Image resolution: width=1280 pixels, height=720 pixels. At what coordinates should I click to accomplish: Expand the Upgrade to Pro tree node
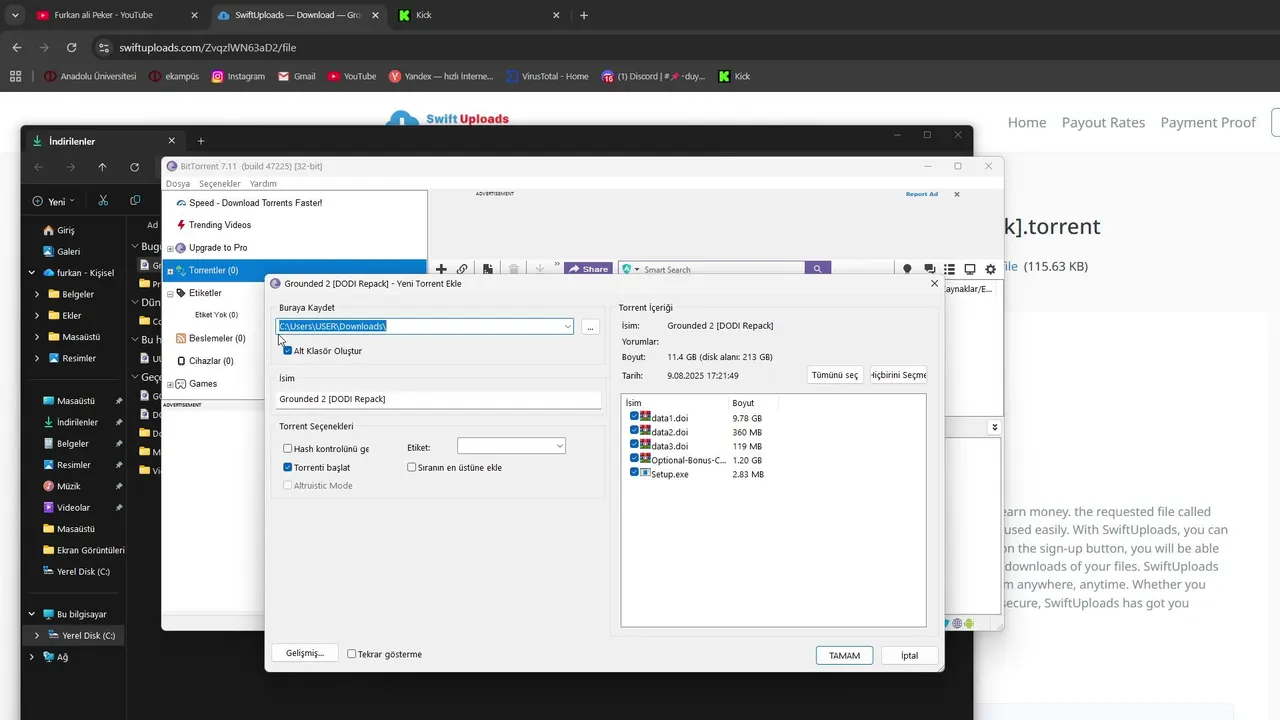coord(170,248)
